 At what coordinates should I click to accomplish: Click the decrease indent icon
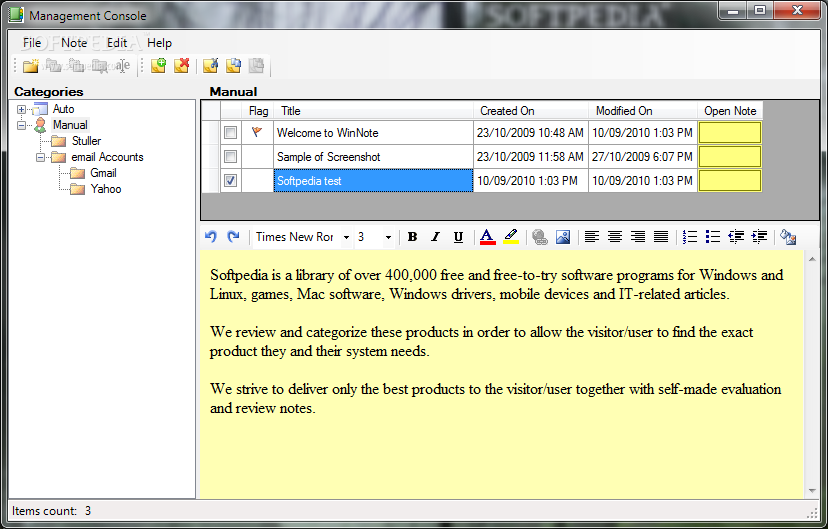click(x=736, y=237)
